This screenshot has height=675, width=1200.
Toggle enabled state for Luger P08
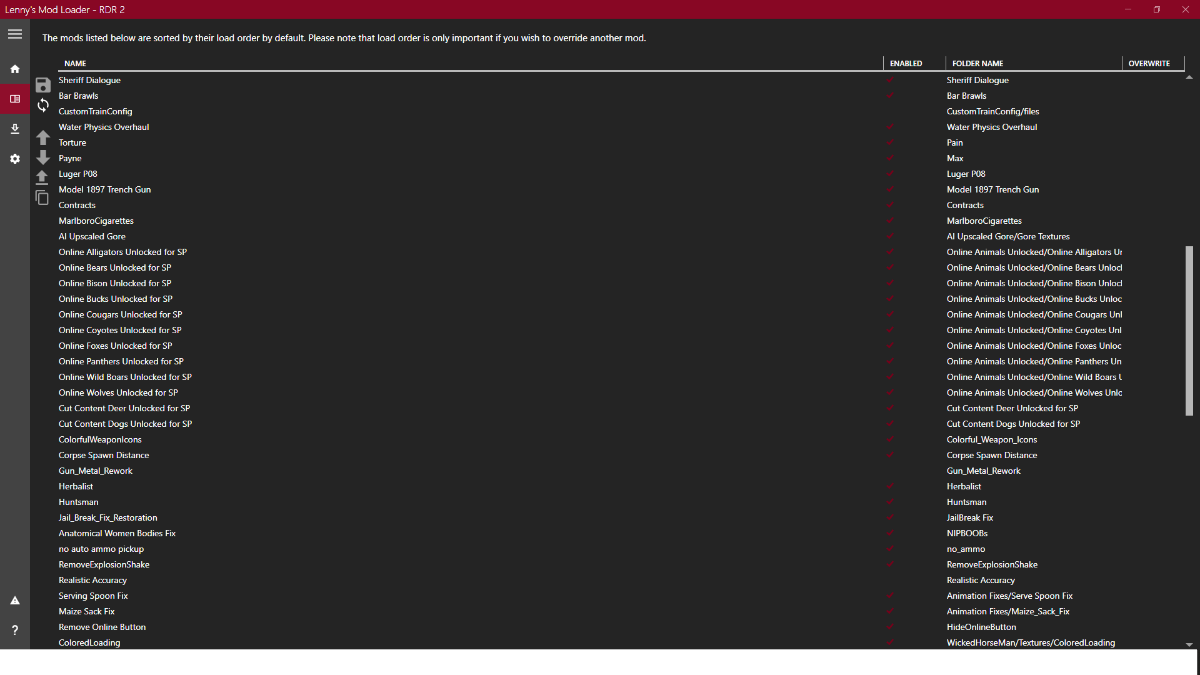[890, 174]
